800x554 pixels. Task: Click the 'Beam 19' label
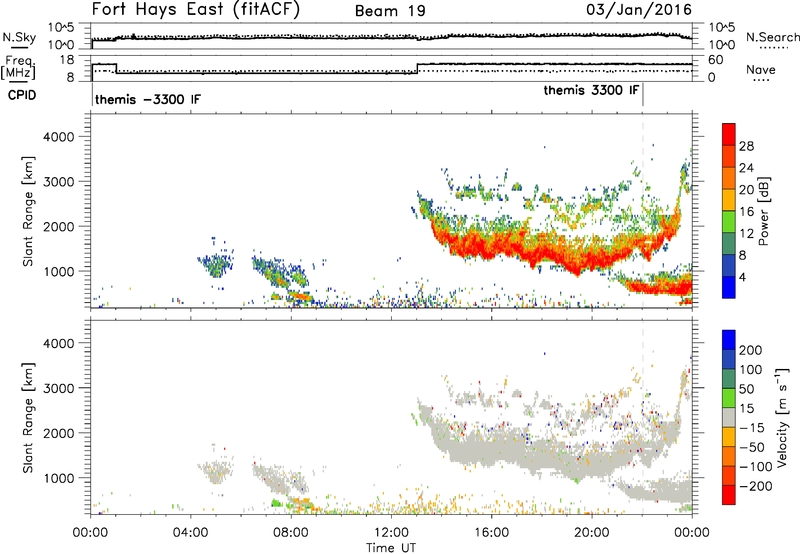390,11
